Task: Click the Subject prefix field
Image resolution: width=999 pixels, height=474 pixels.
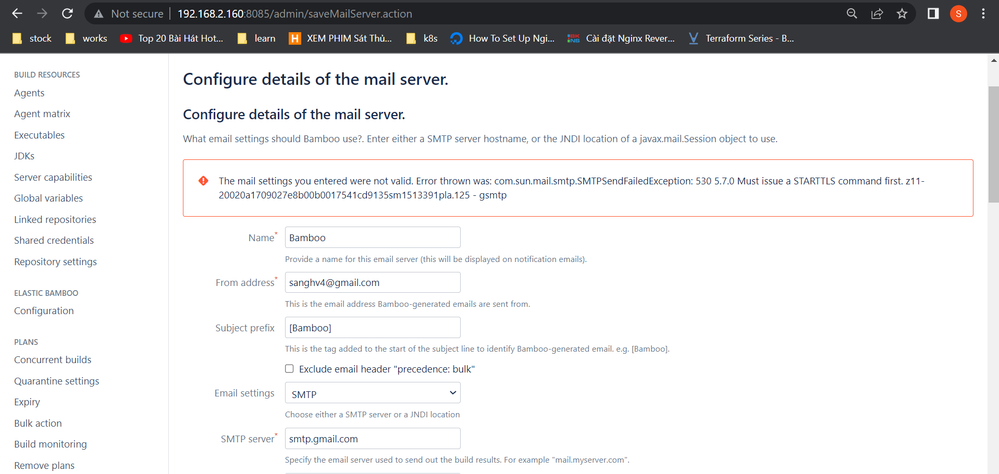Action: pos(373,327)
